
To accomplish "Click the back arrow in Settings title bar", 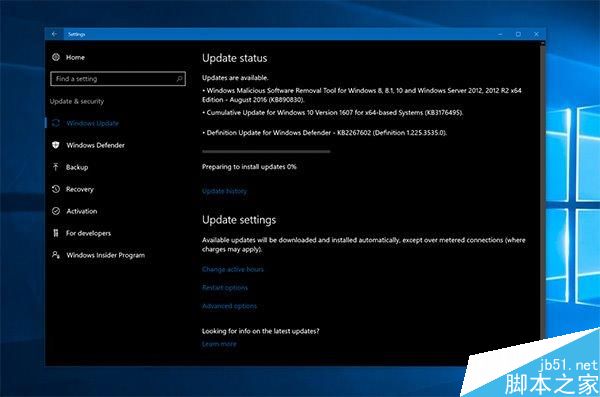I will (54, 34).
